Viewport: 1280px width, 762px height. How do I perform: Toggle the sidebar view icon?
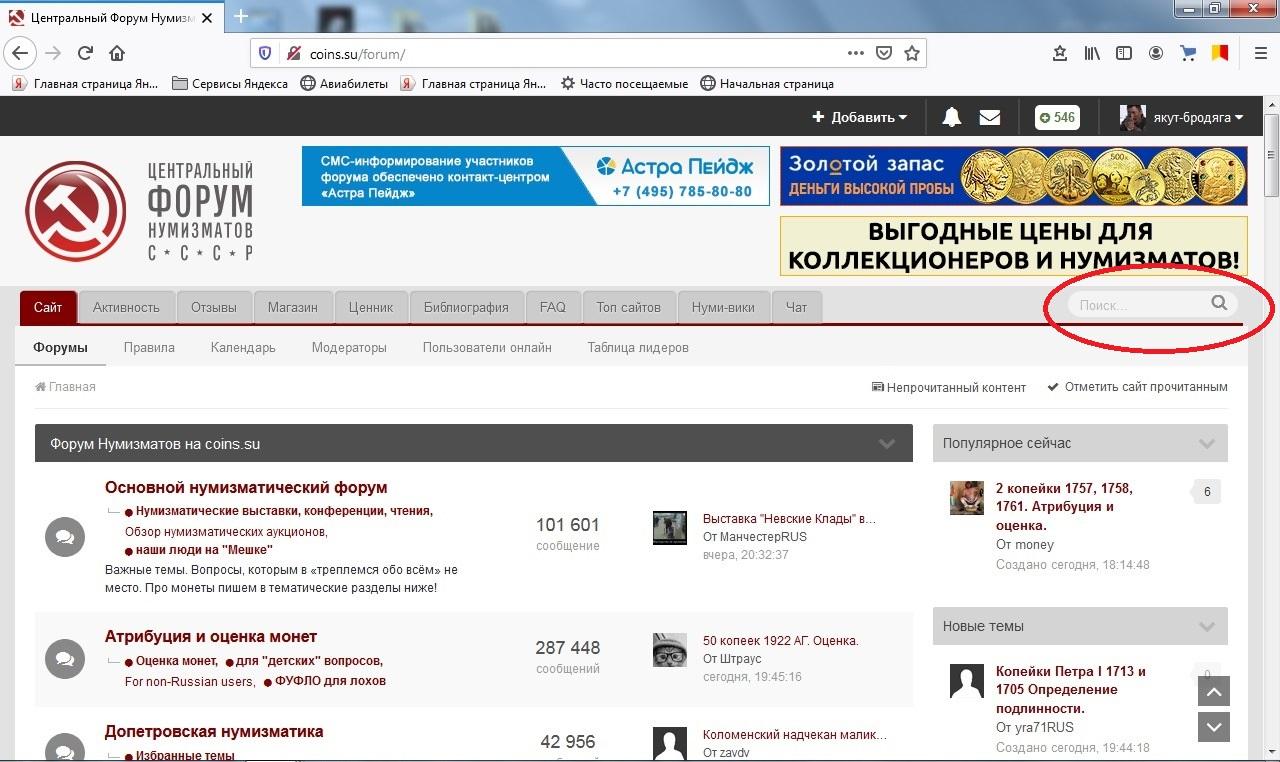tap(1124, 53)
